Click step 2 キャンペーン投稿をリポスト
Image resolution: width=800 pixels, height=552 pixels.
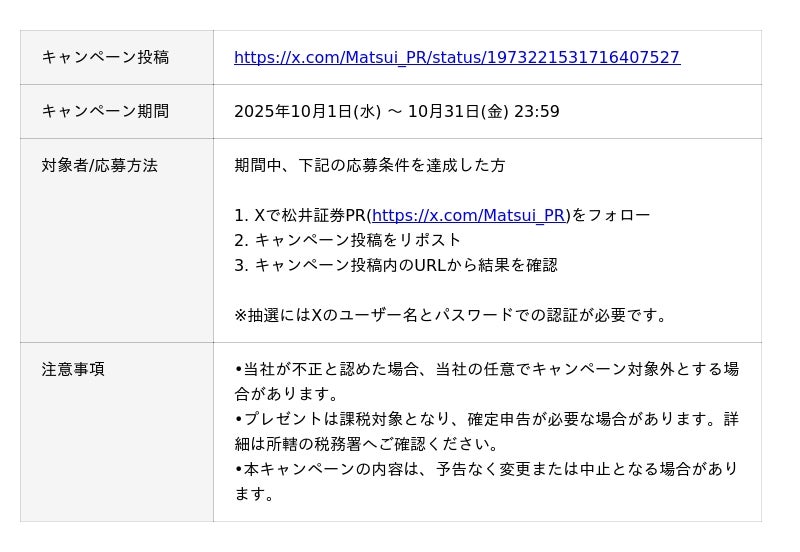click(x=348, y=241)
